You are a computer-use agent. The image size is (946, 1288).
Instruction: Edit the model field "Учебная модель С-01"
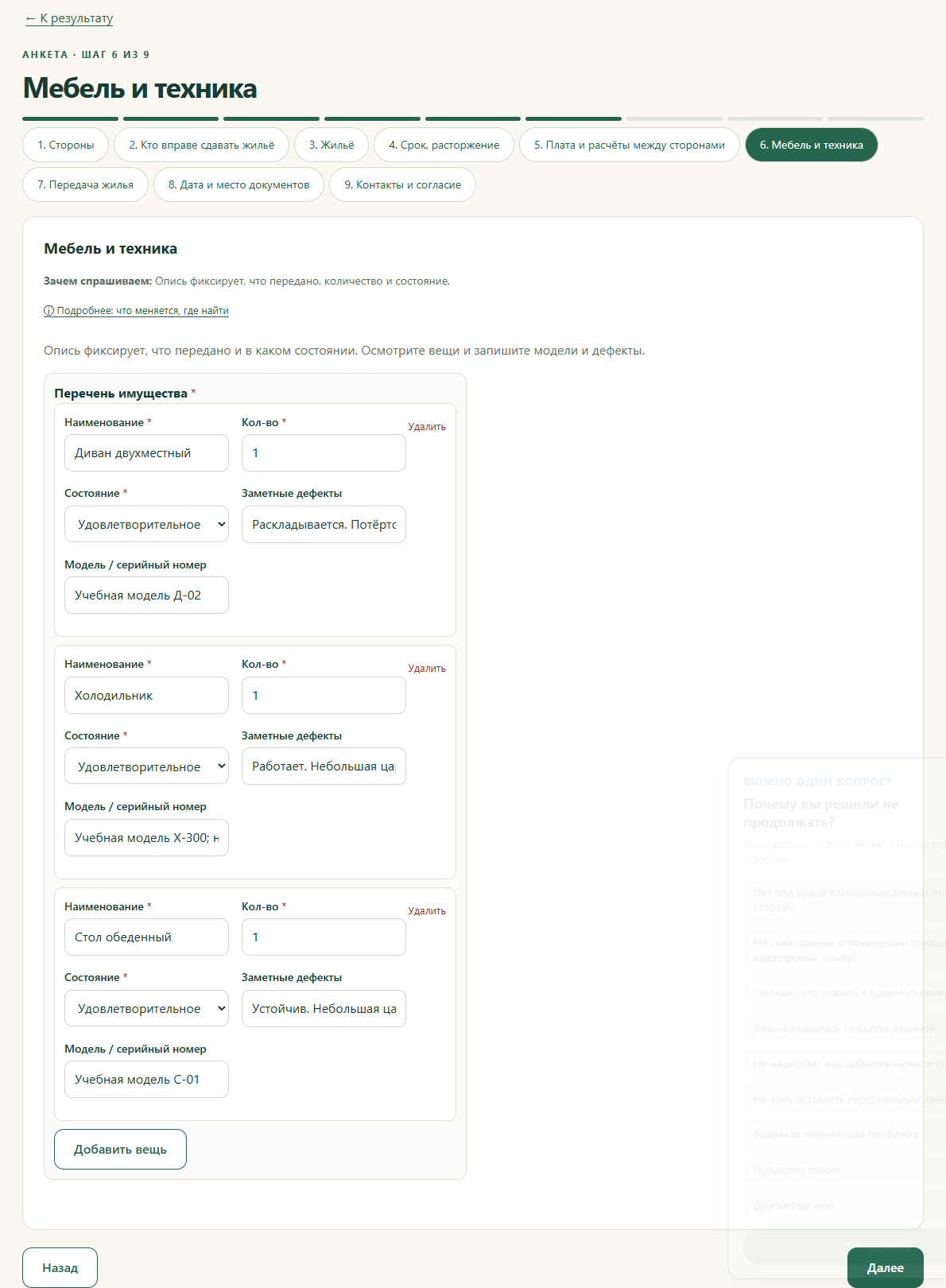coord(146,1080)
